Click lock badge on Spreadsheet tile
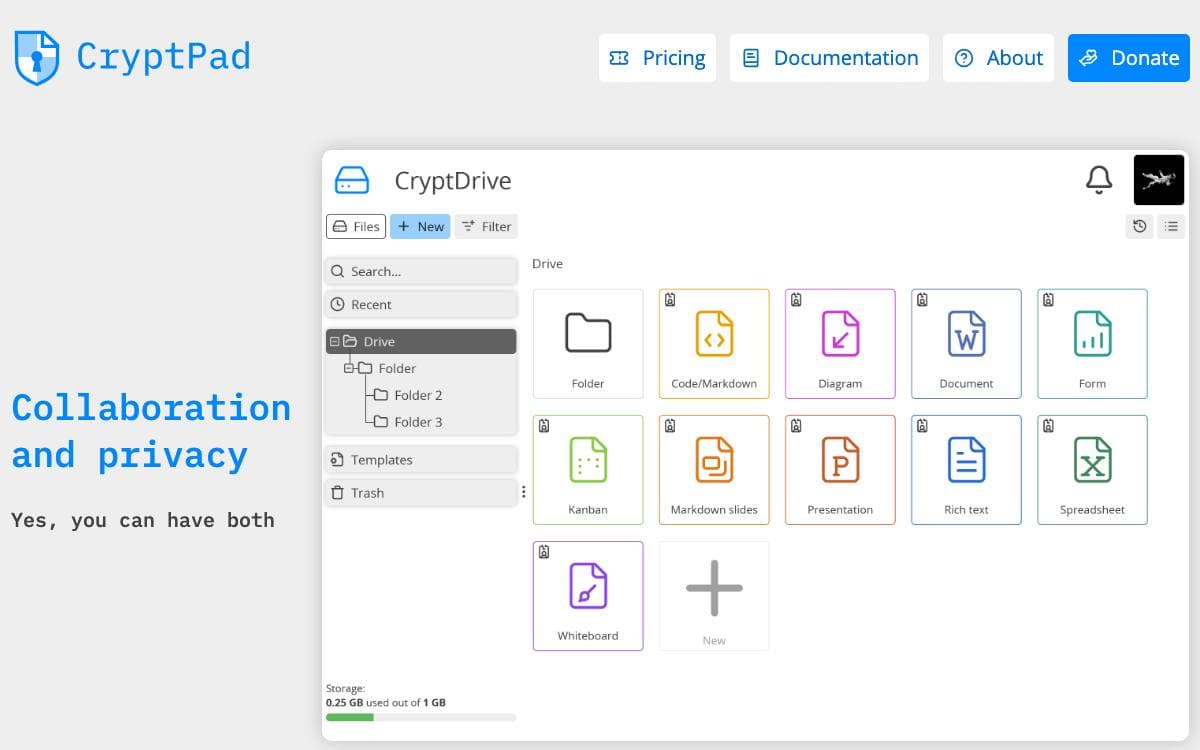The width and height of the screenshot is (1200, 750). [x=1048, y=426]
